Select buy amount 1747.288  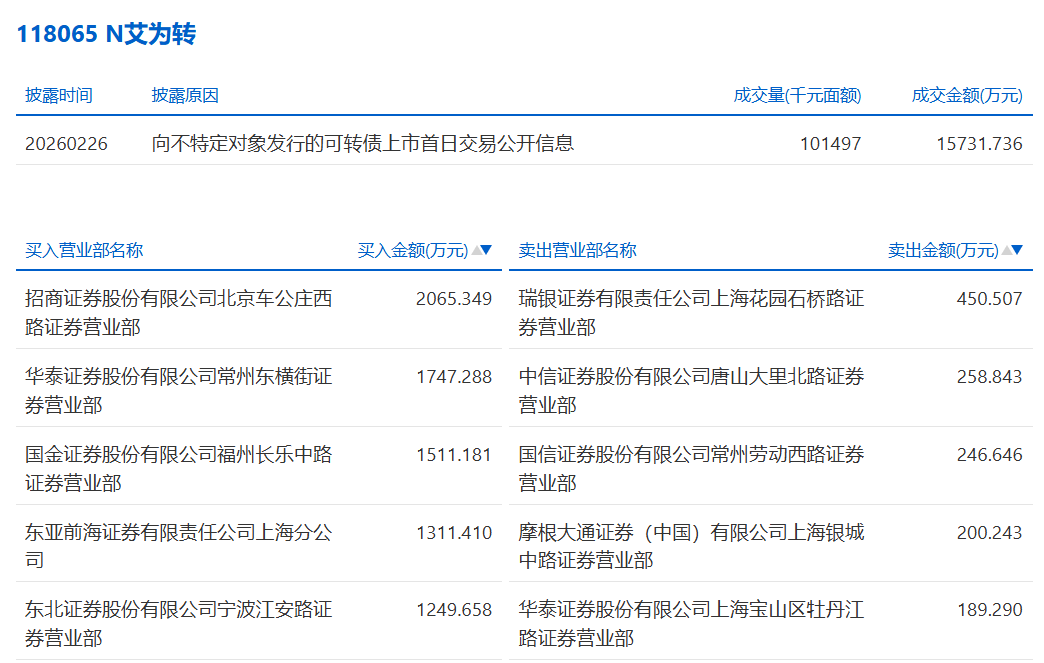(453, 377)
